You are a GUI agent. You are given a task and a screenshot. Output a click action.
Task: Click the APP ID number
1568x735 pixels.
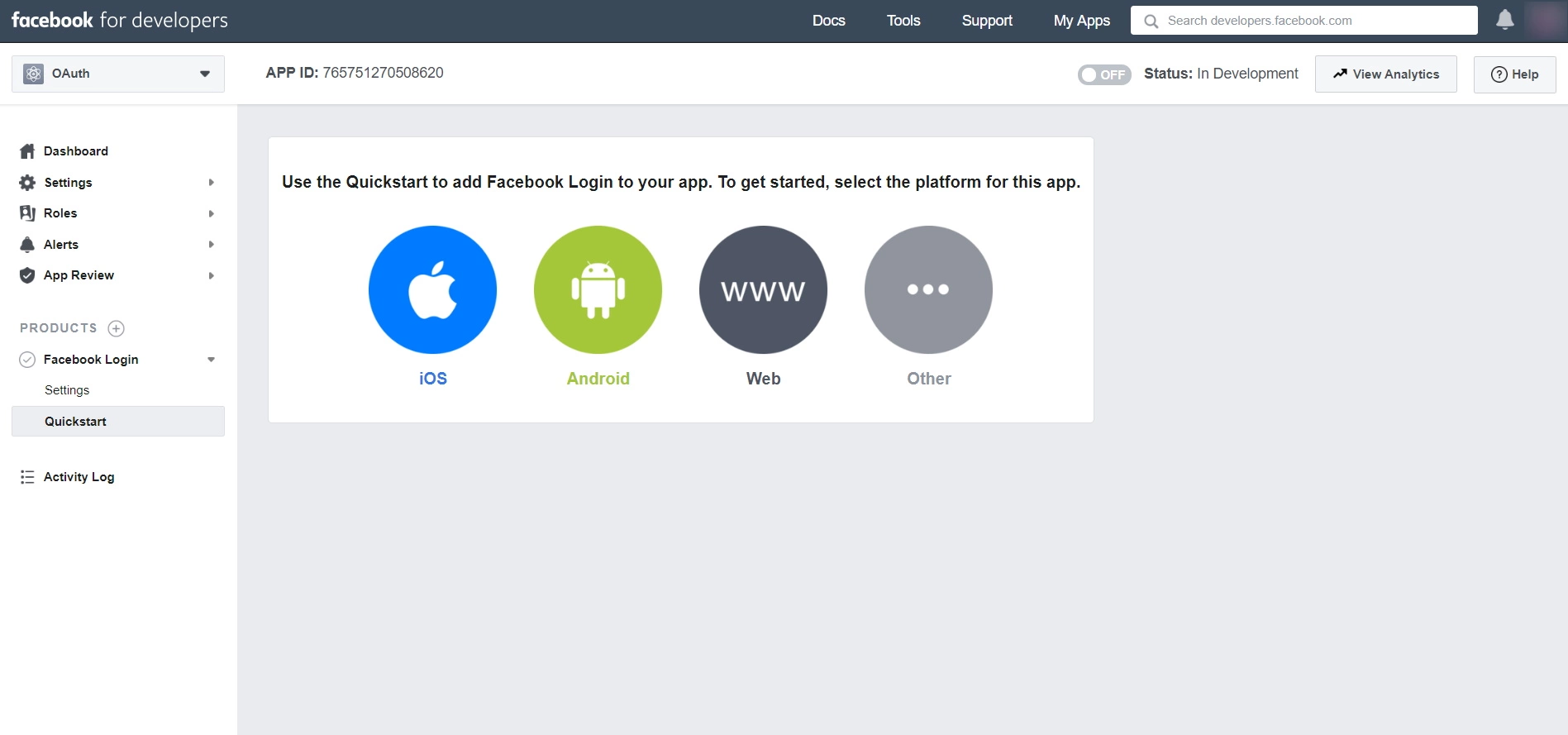coord(383,73)
